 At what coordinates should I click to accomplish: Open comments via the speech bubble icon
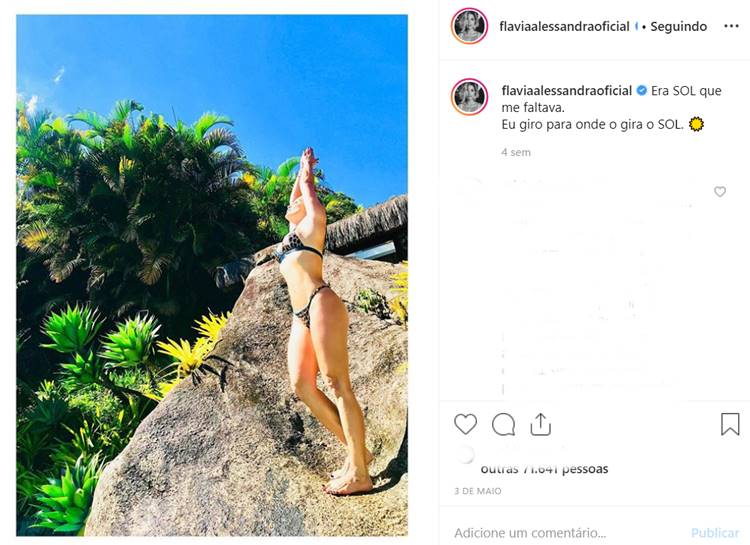point(503,424)
